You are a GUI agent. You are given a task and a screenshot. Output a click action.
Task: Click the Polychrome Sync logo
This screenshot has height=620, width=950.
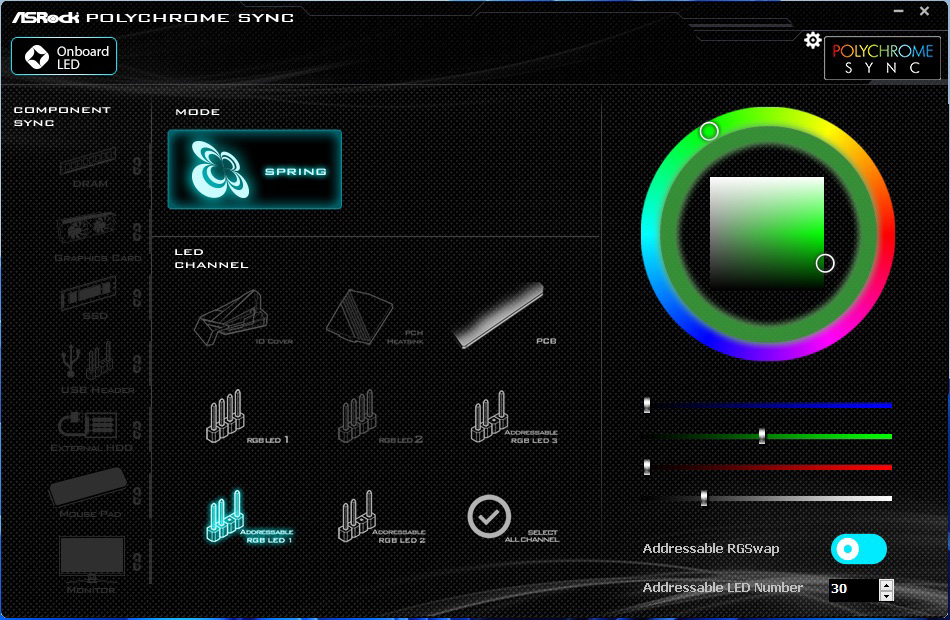[x=882, y=58]
